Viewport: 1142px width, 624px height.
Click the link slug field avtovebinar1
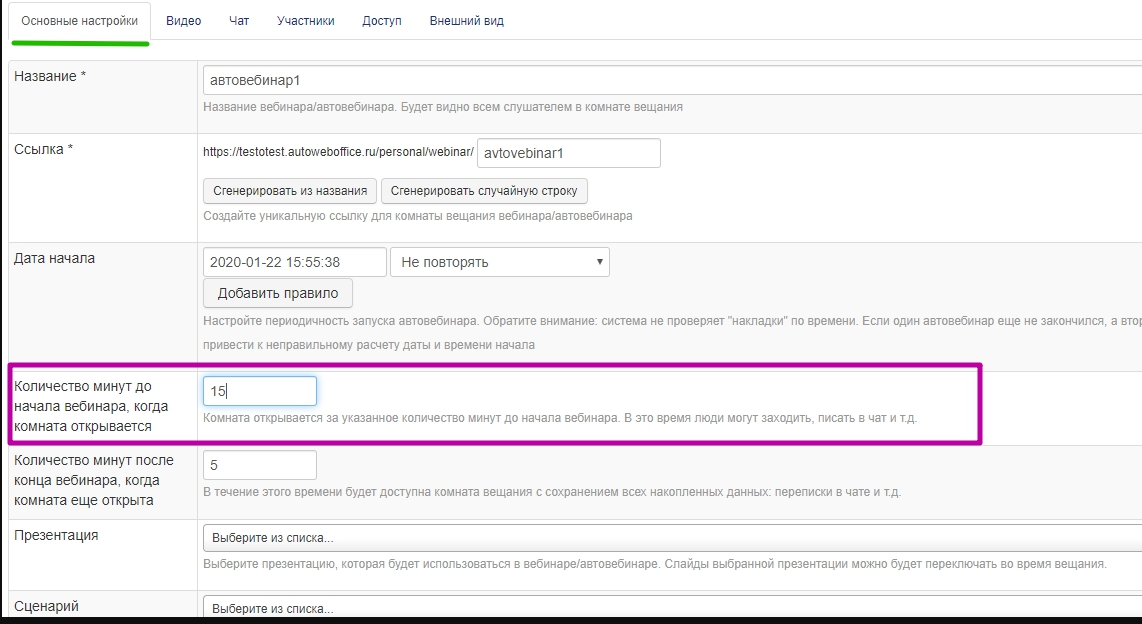569,153
